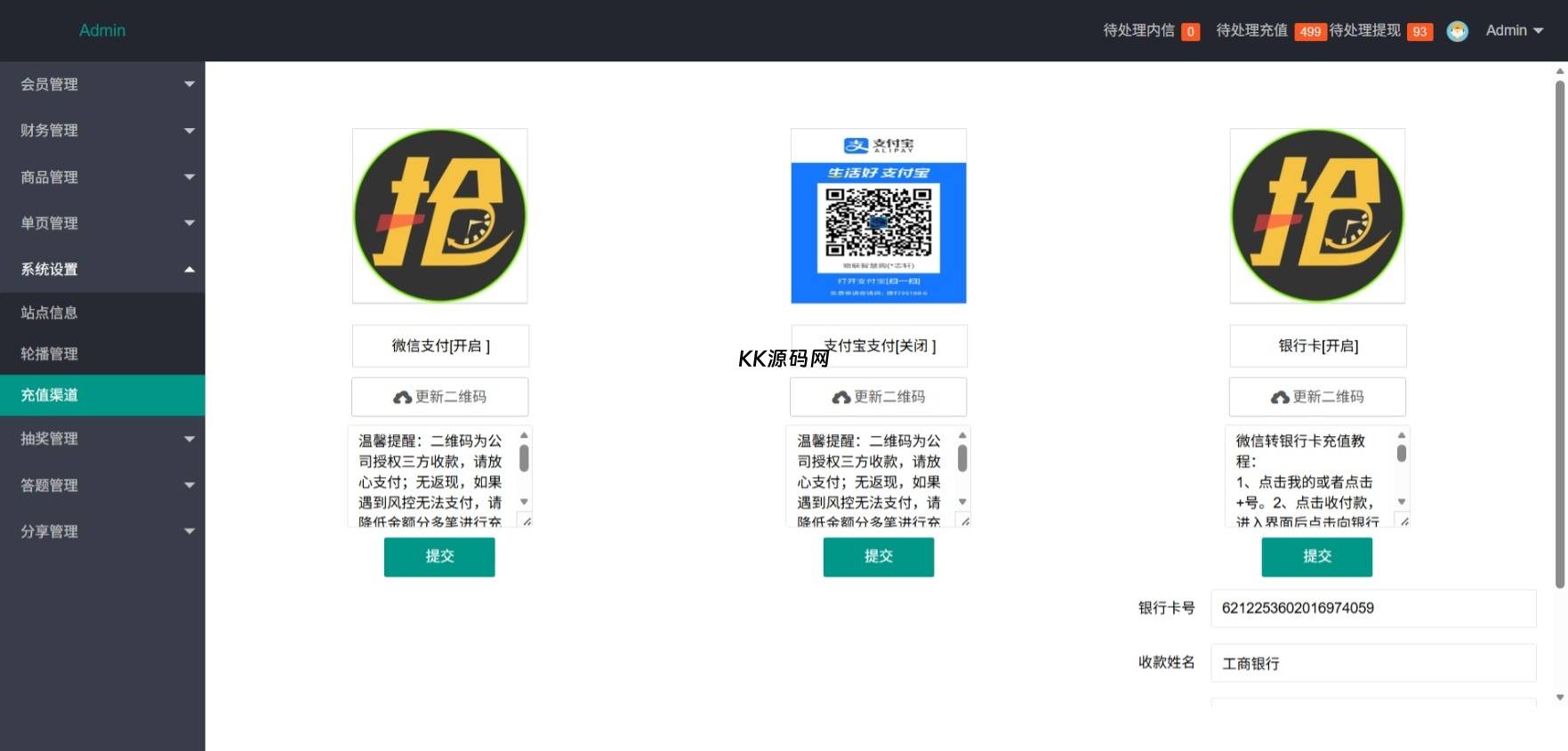Toggle the 微信支付 enabled status
The height and width of the screenshot is (751, 1568).
(x=439, y=346)
